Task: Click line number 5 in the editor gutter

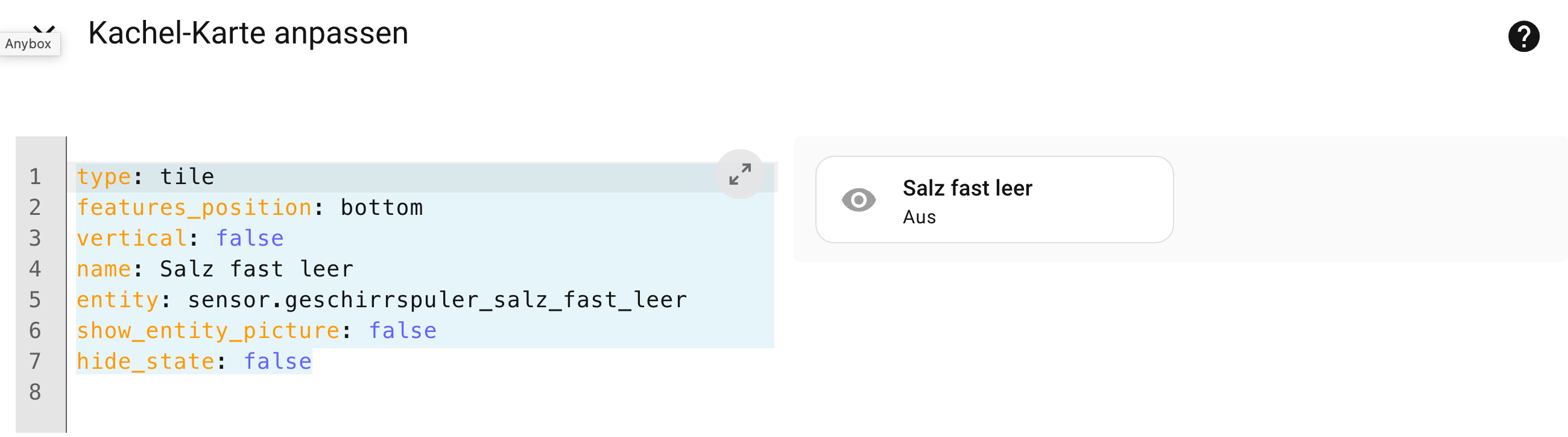Action: [36, 301]
